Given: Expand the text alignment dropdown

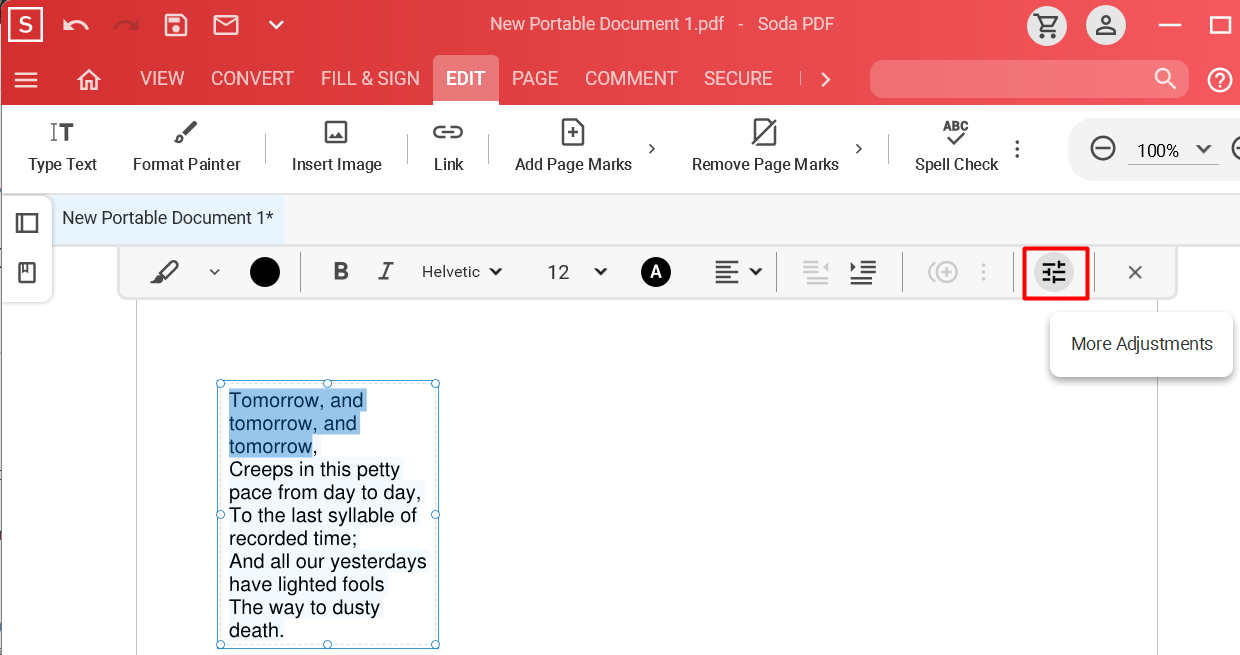Looking at the screenshot, I should 753,271.
